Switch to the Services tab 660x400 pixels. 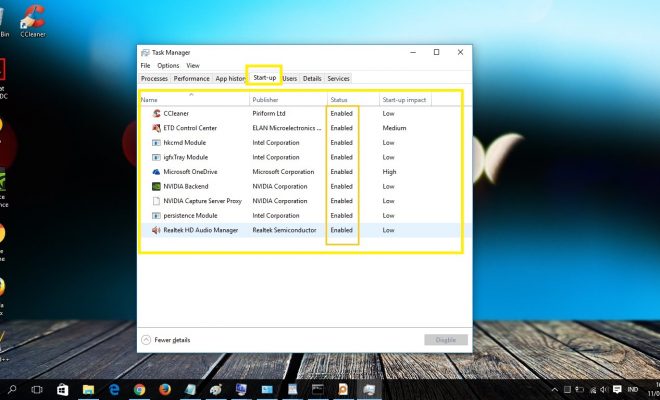click(x=338, y=79)
